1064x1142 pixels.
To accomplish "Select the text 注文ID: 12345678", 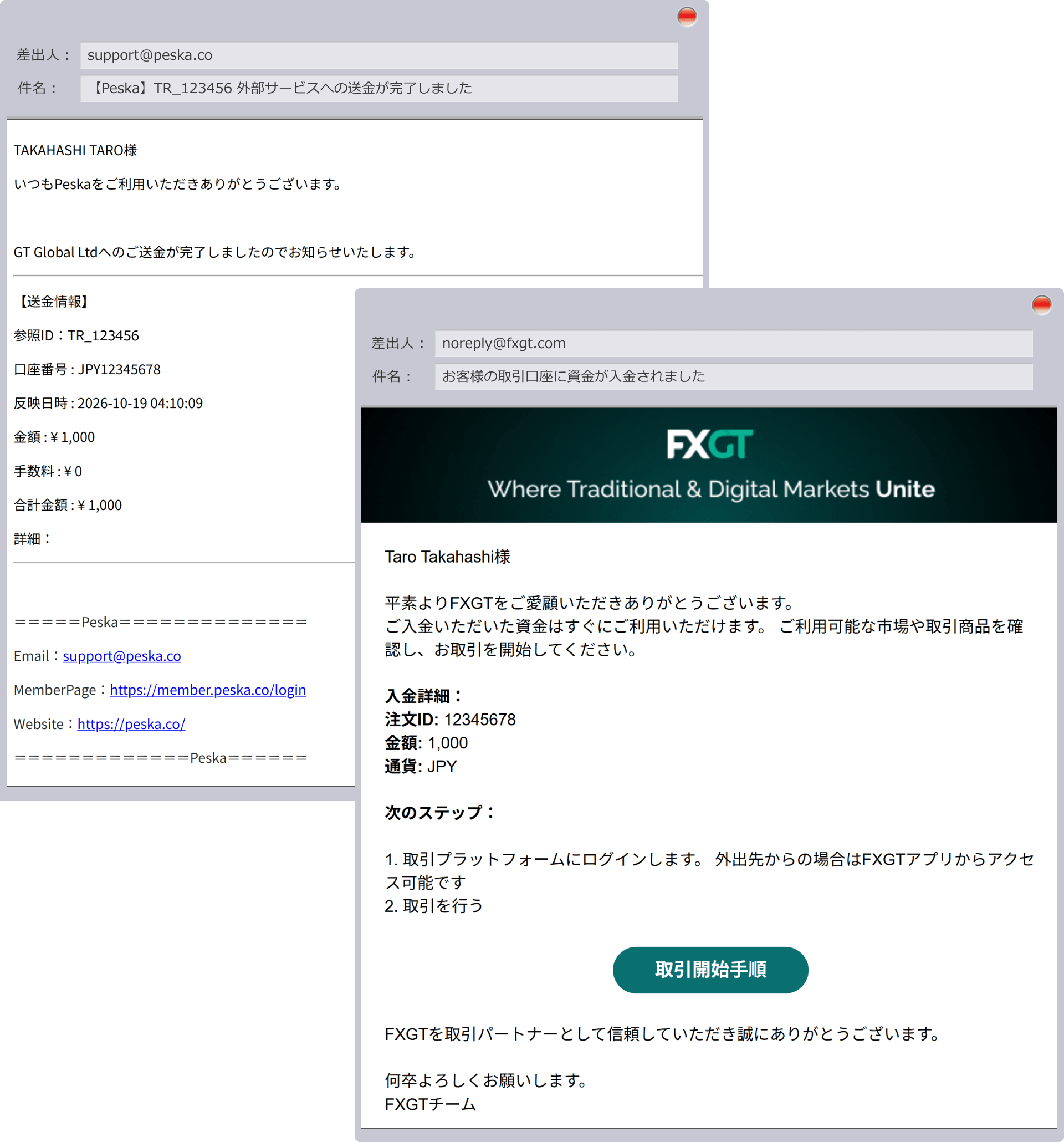I will [x=450, y=719].
